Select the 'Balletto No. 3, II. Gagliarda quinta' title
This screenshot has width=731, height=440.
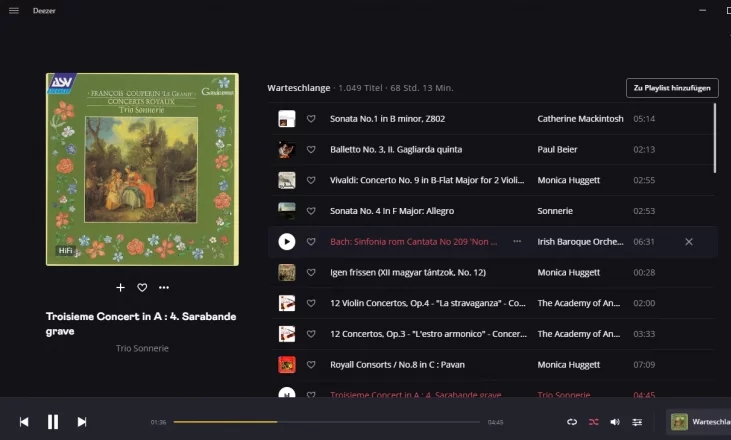tap(396, 150)
